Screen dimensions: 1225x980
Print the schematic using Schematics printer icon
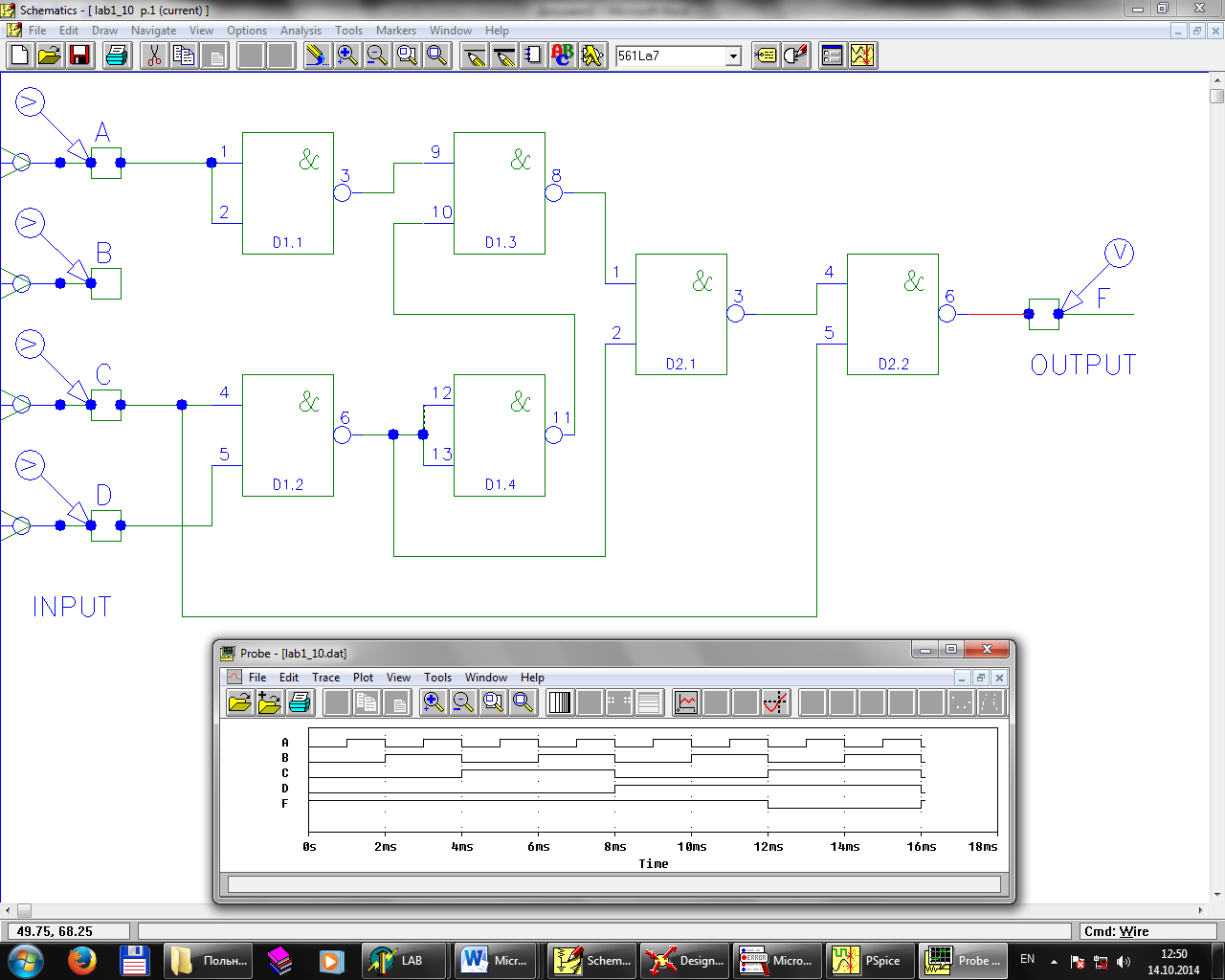pyautogui.click(x=117, y=56)
